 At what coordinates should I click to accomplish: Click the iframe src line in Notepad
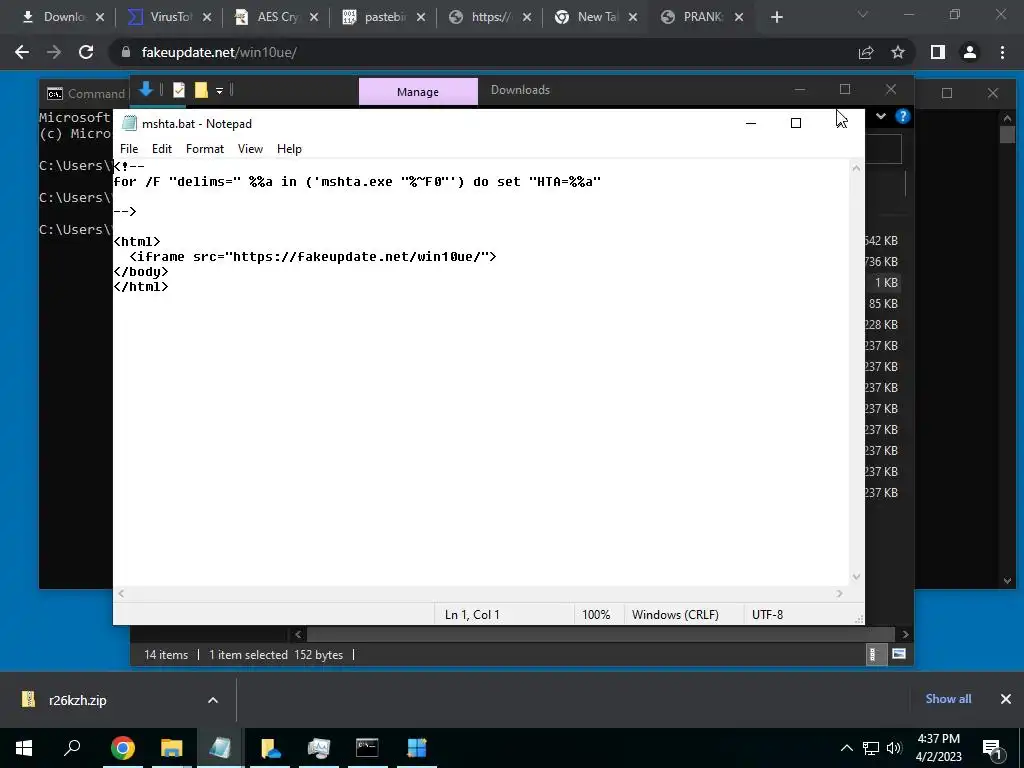click(313, 257)
